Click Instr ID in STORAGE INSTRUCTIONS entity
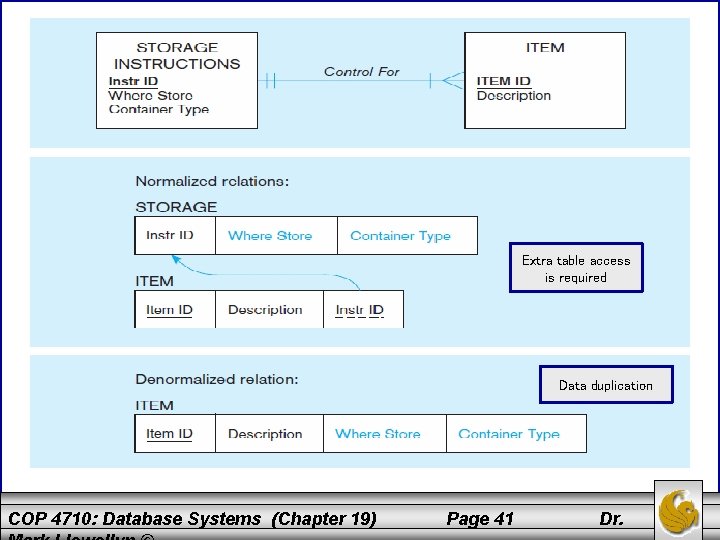 (x=134, y=81)
